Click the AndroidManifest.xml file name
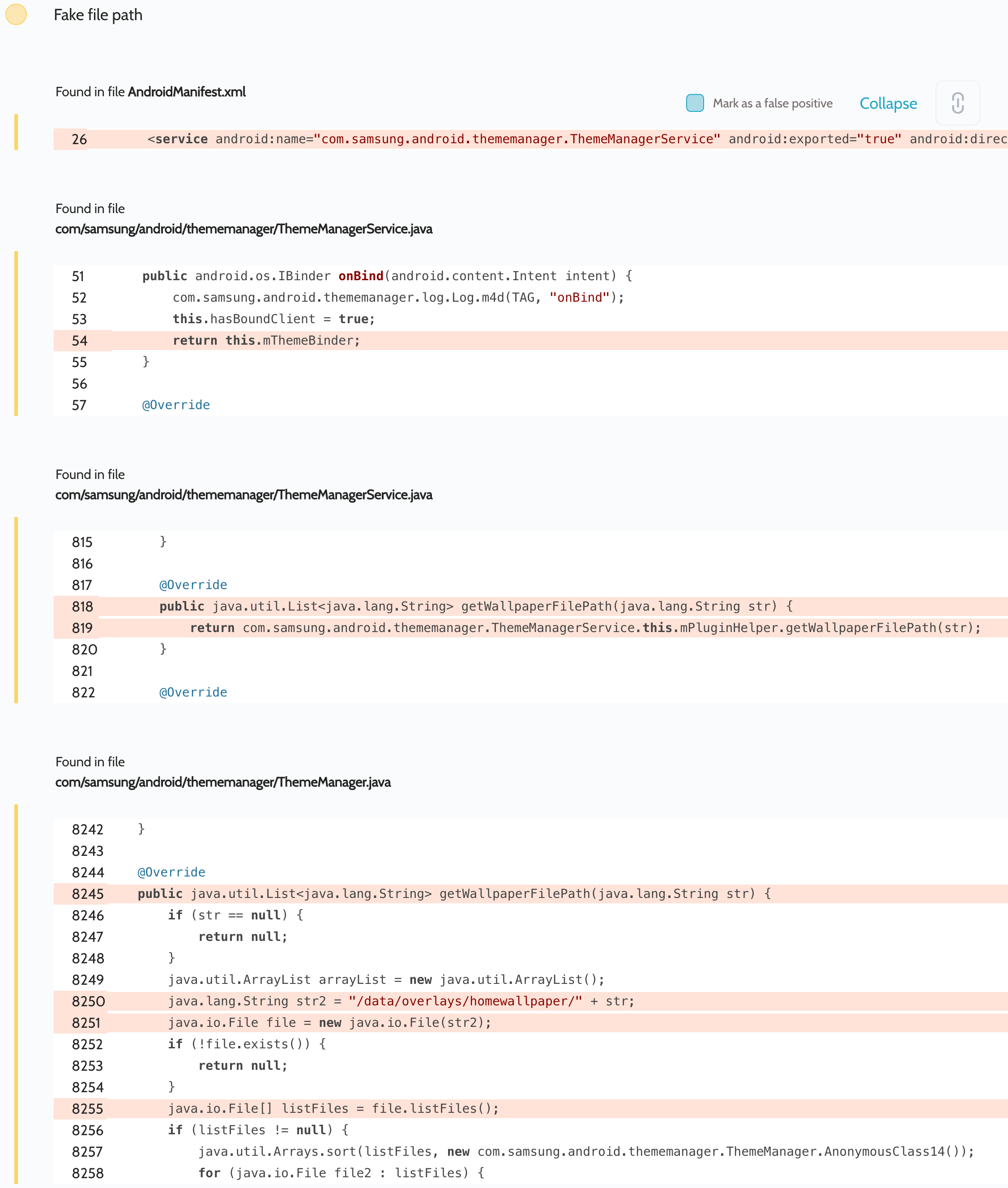1008x1188 pixels. pos(186,92)
